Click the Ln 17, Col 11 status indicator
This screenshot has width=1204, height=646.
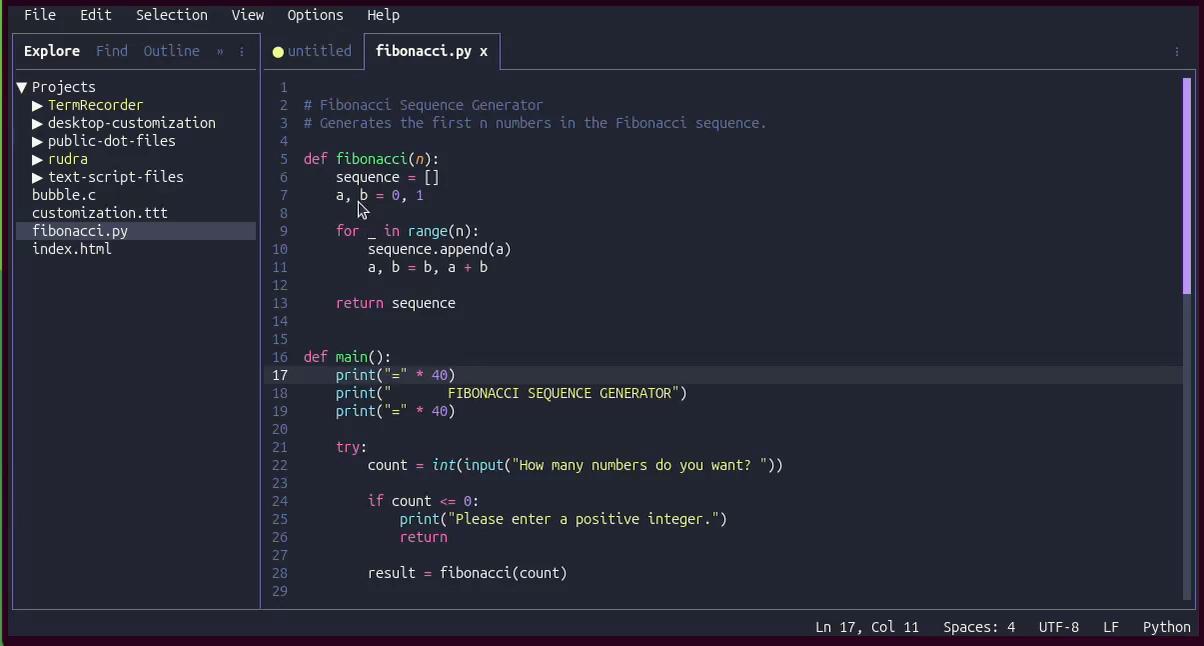867,627
